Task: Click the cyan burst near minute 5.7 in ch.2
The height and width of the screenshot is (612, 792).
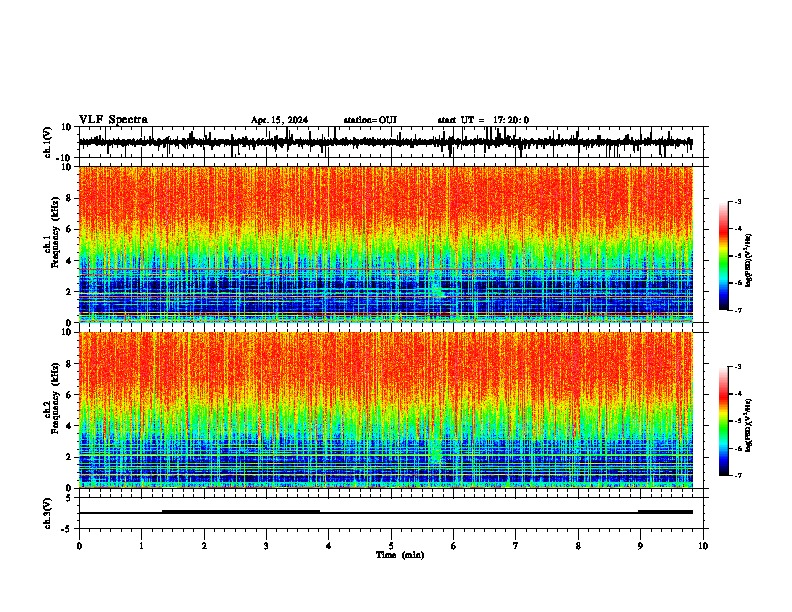Action: pyautogui.click(x=436, y=451)
